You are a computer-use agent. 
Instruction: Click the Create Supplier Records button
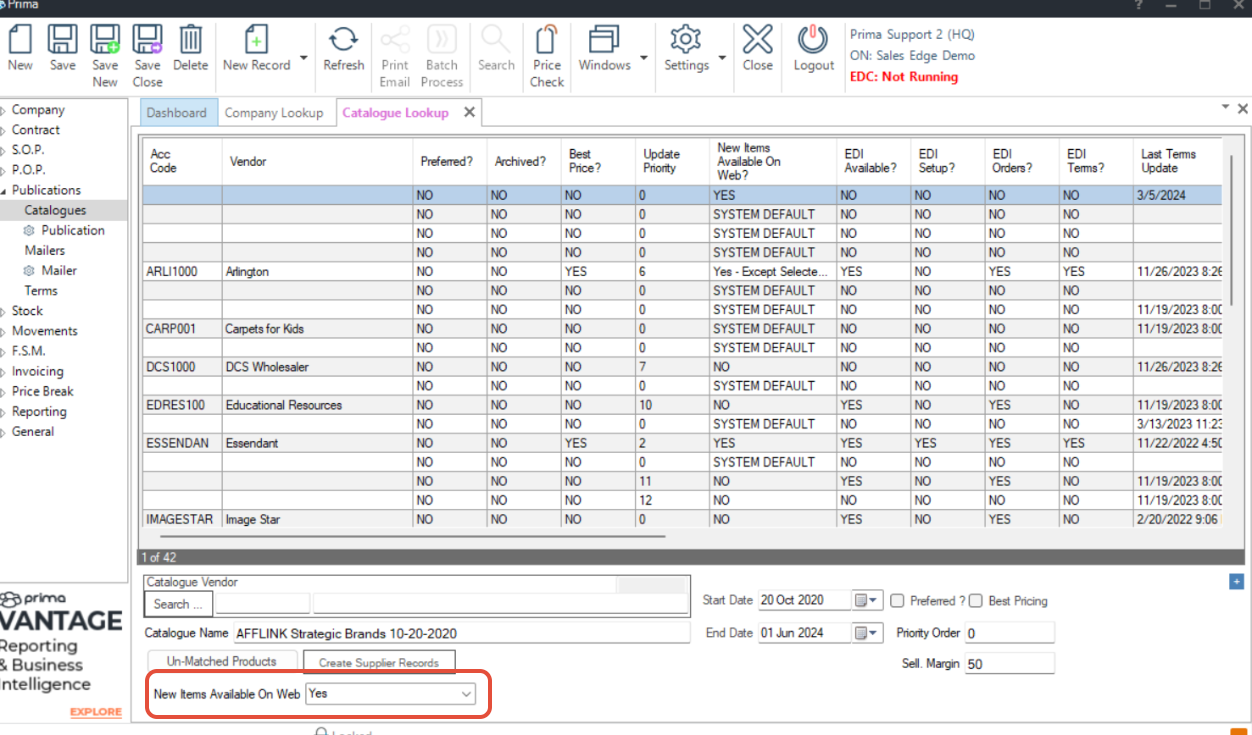(x=378, y=662)
